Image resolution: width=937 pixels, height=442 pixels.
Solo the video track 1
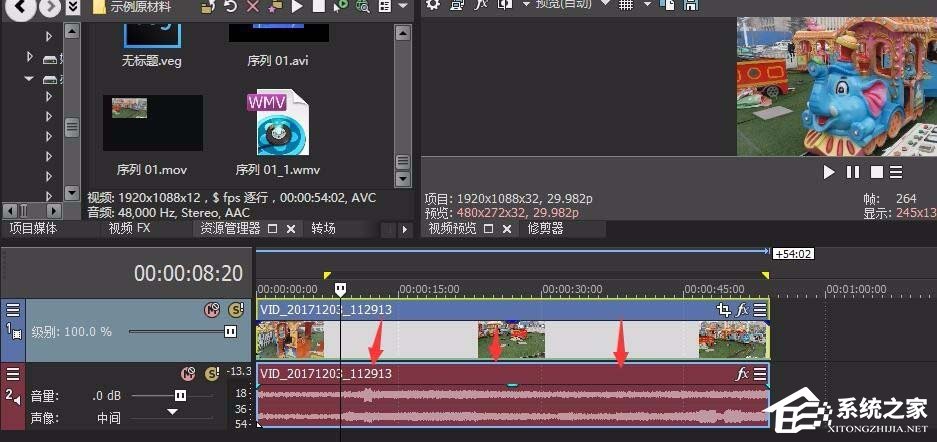point(235,310)
